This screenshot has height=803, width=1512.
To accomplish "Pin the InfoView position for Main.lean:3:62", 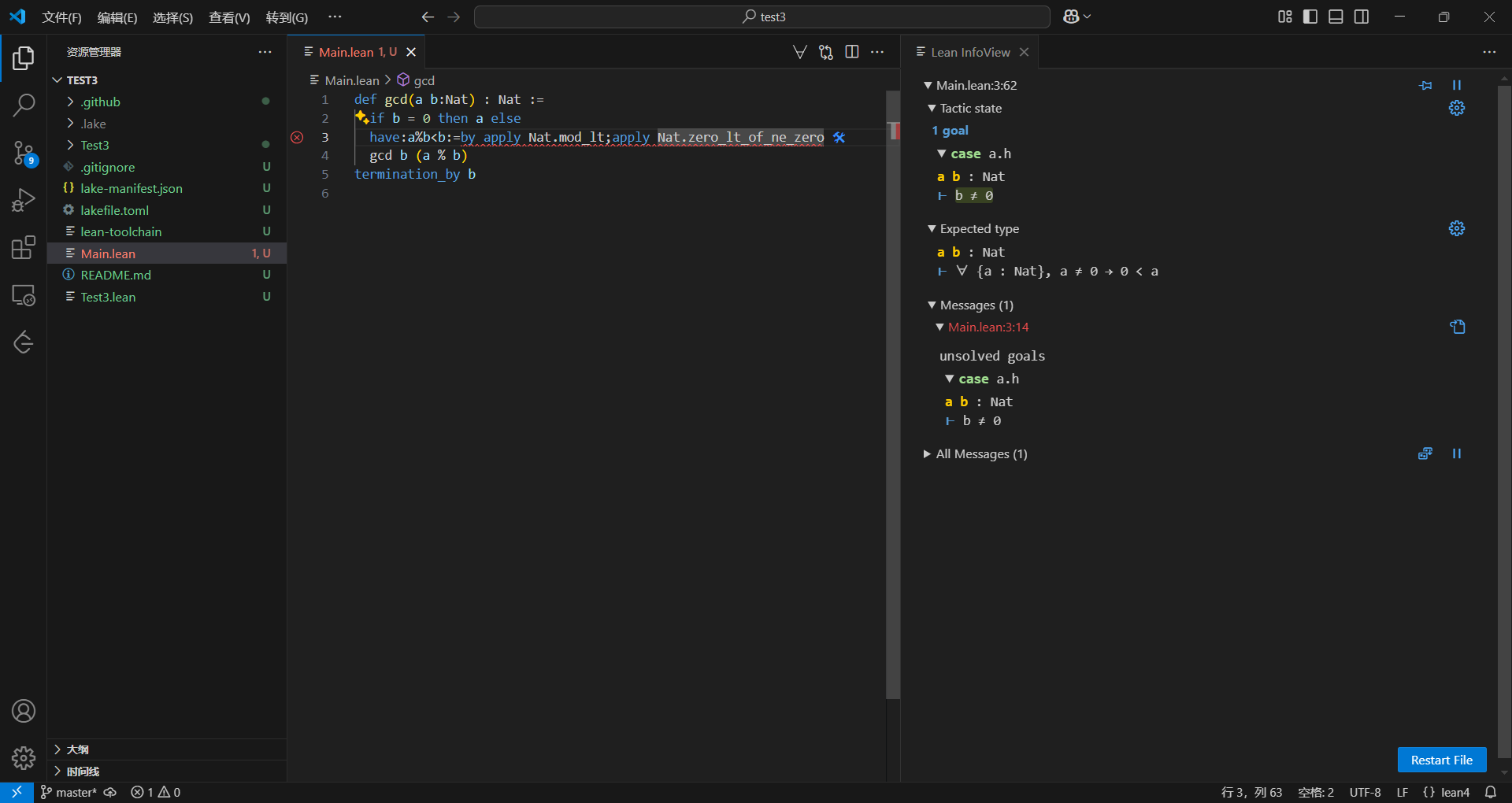I will (x=1425, y=85).
